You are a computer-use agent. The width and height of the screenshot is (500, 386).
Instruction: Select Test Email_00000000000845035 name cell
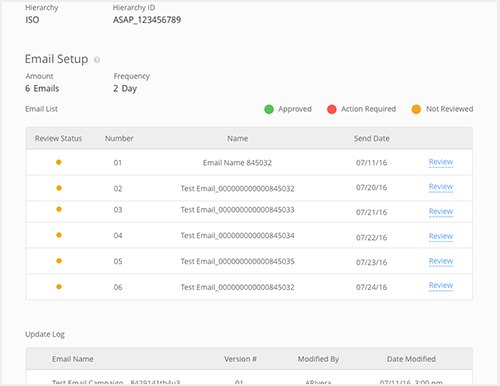click(x=237, y=261)
